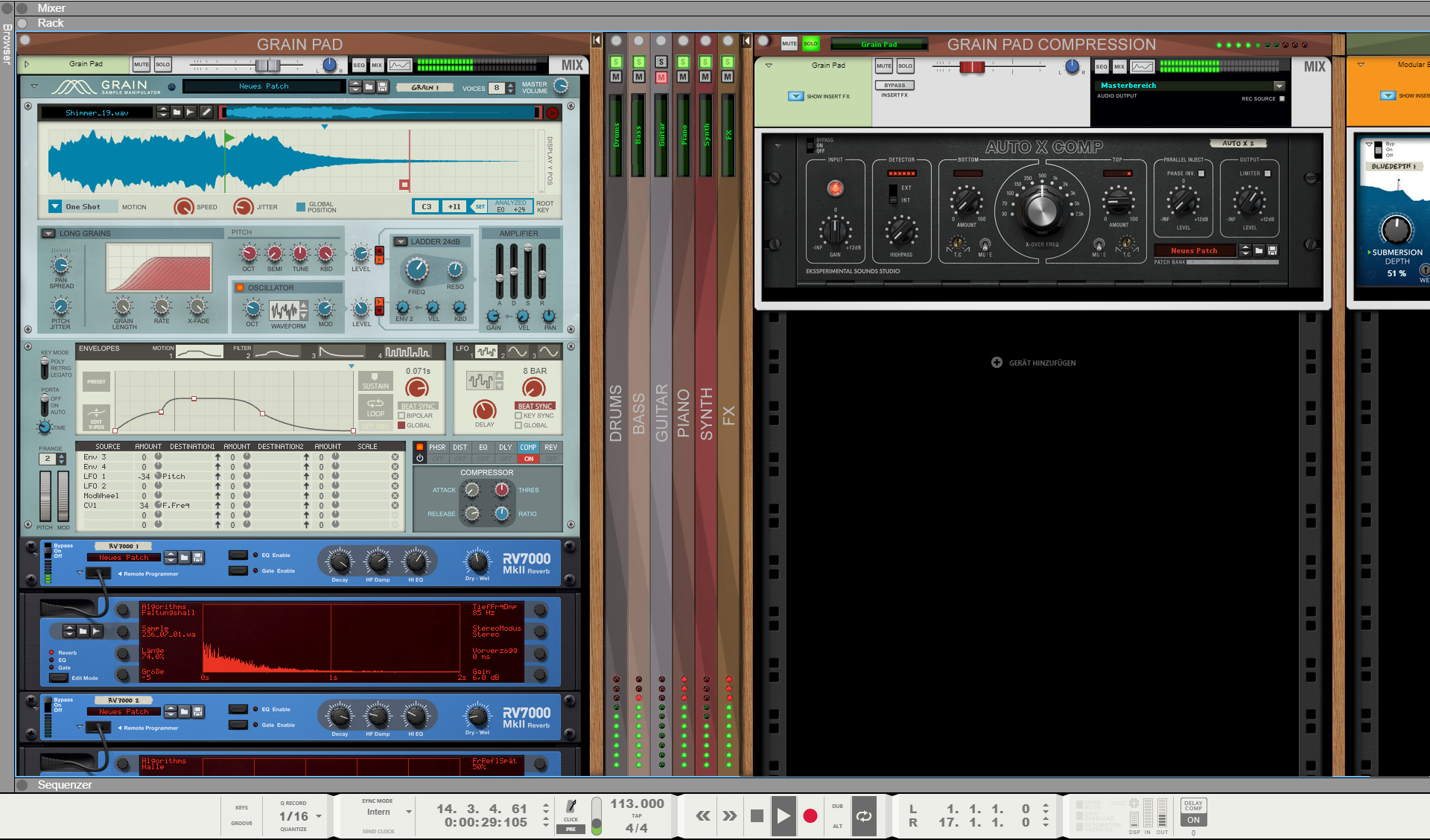
Task: Click Show Insert FX on compression channel
Action: tap(795, 96)
